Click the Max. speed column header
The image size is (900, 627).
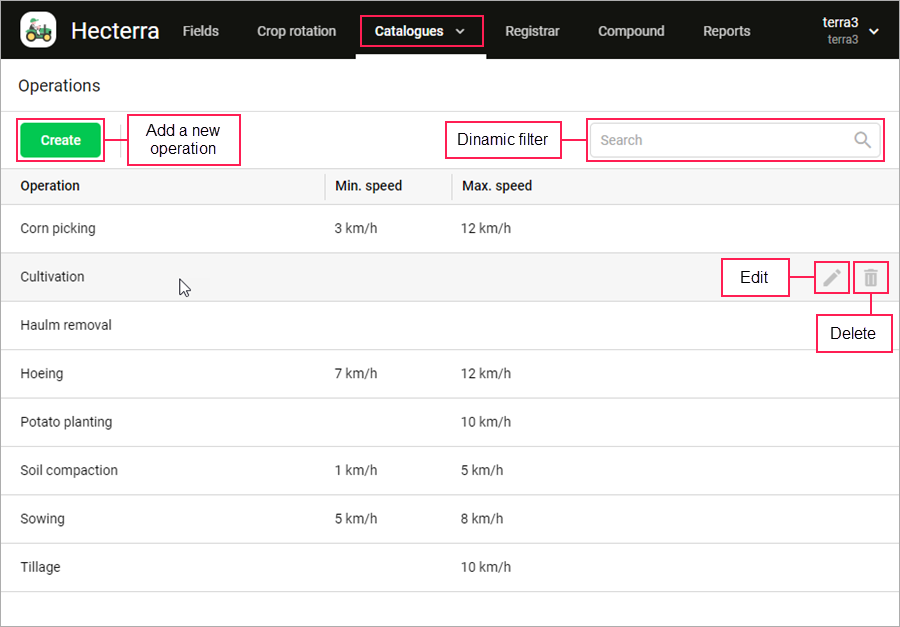[497, 186]
